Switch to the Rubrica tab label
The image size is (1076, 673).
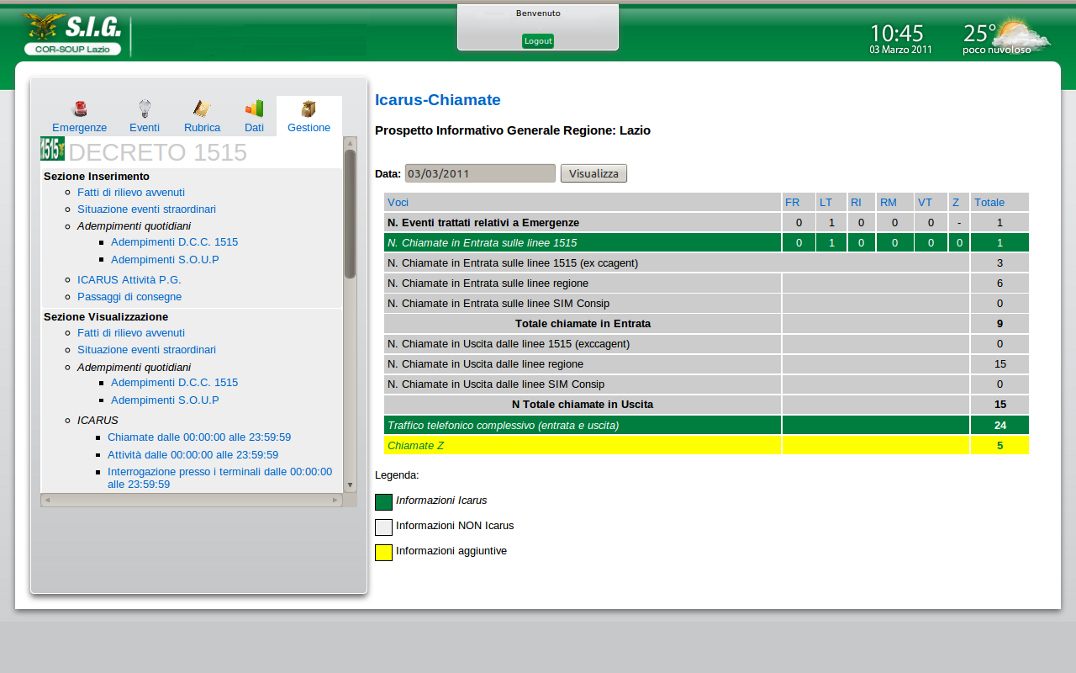pyautogui.click(x=202, y=128)
